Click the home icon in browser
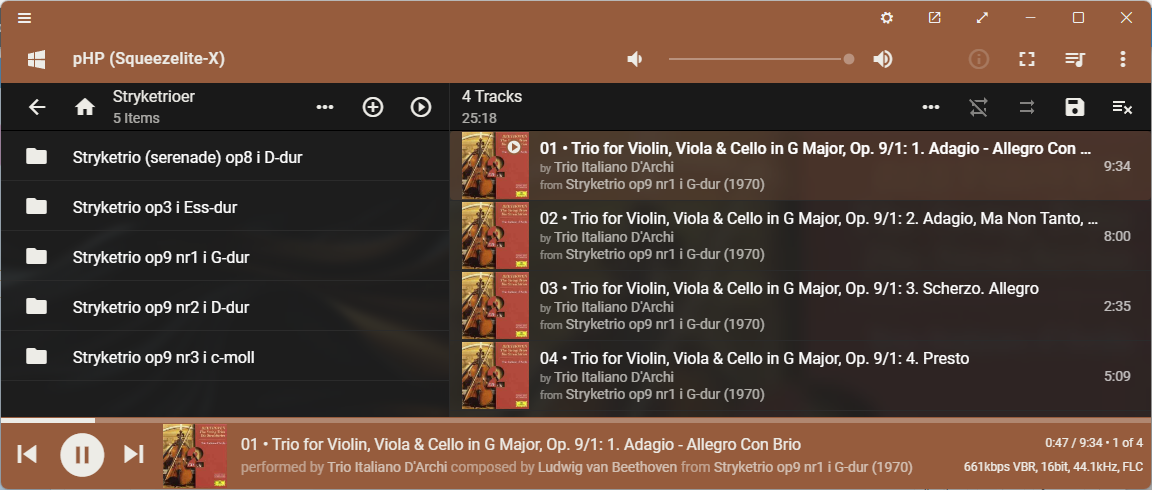The image size is (1152, 490). point(85,107)
